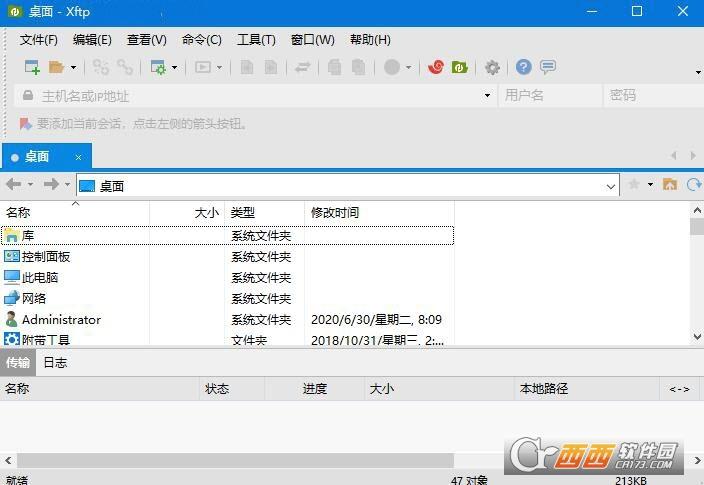
Task: Click the host name or IP address field
Action: click(256, 96)
